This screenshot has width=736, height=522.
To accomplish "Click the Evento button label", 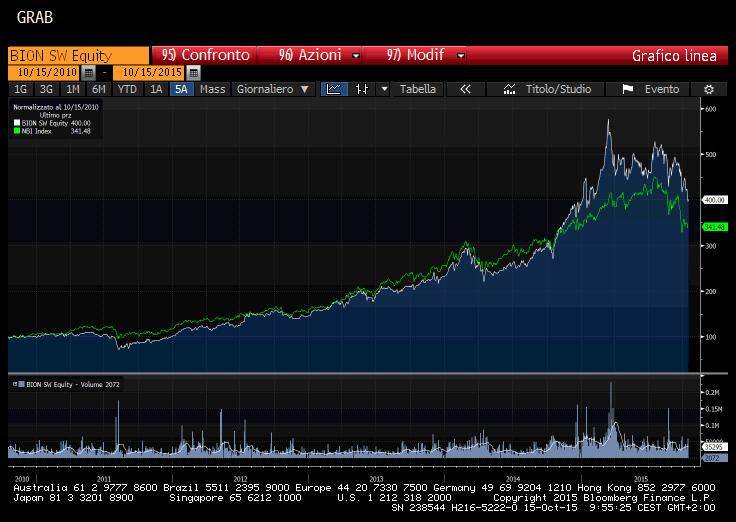I will (x=662, y=89).
